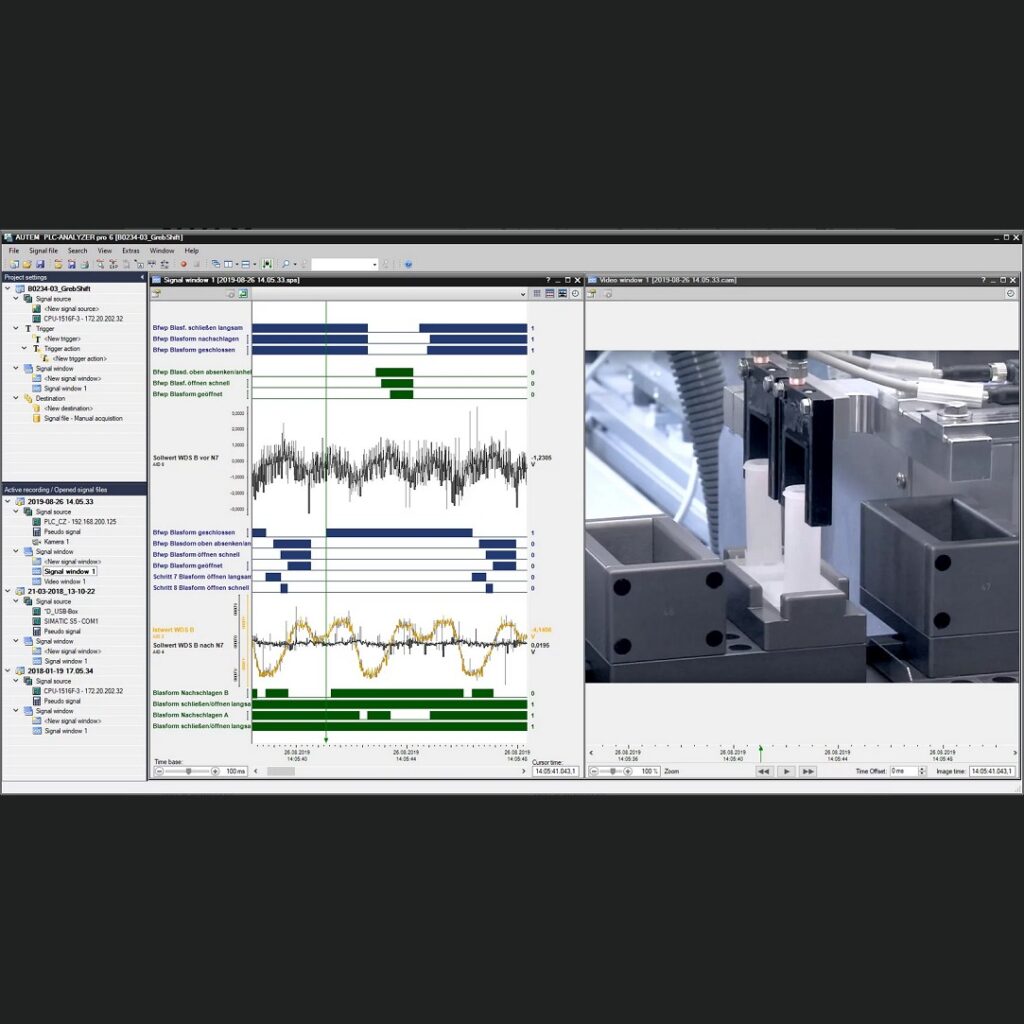Click the Open project folder icon
Image resolution: width=1024 pixels, height=1024 pixels.
(27, 264)
